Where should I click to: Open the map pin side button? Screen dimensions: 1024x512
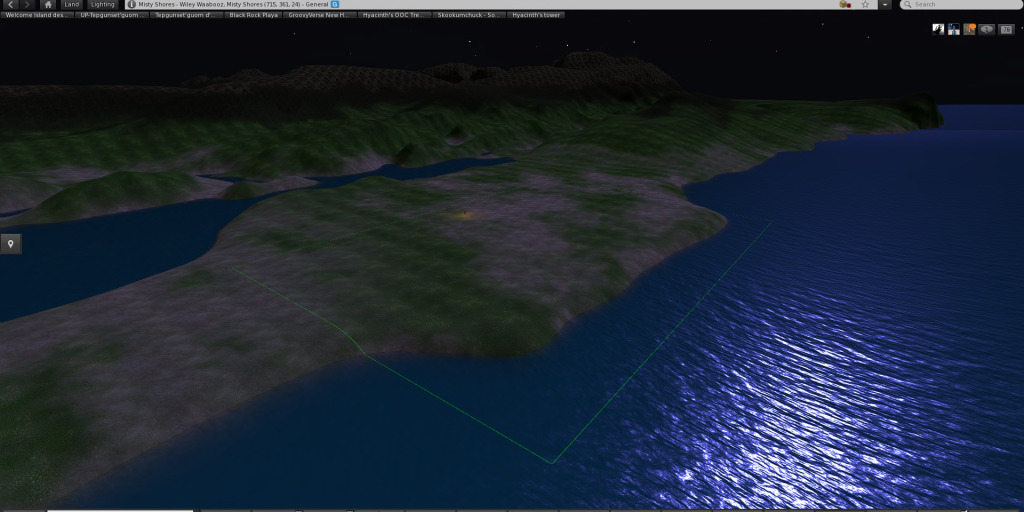pyautogui.click(x=11, y=244)
